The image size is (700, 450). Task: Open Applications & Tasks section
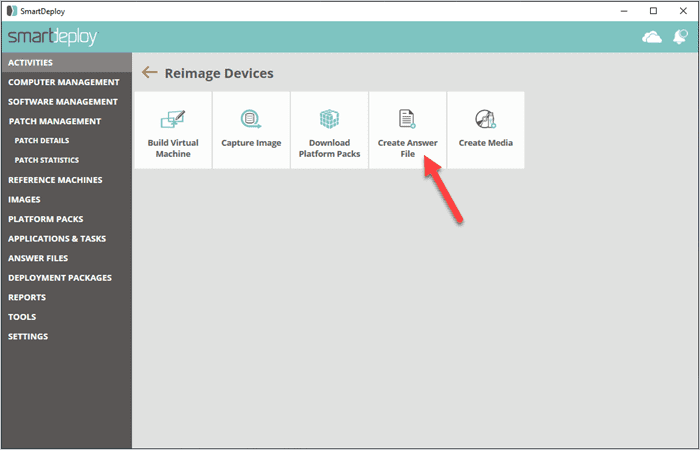click(x=67, y=239)
